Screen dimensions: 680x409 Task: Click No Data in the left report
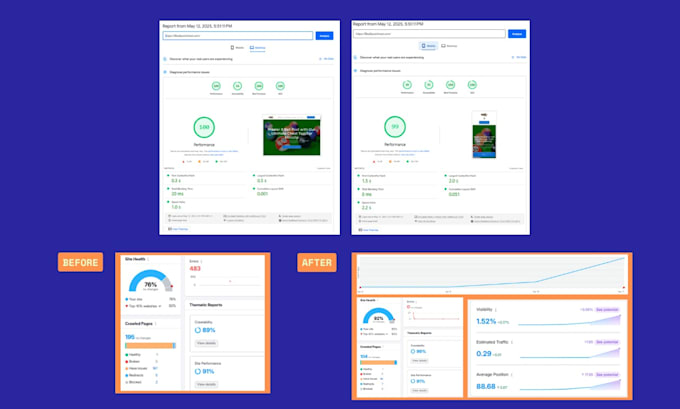(x=327, y=59)
